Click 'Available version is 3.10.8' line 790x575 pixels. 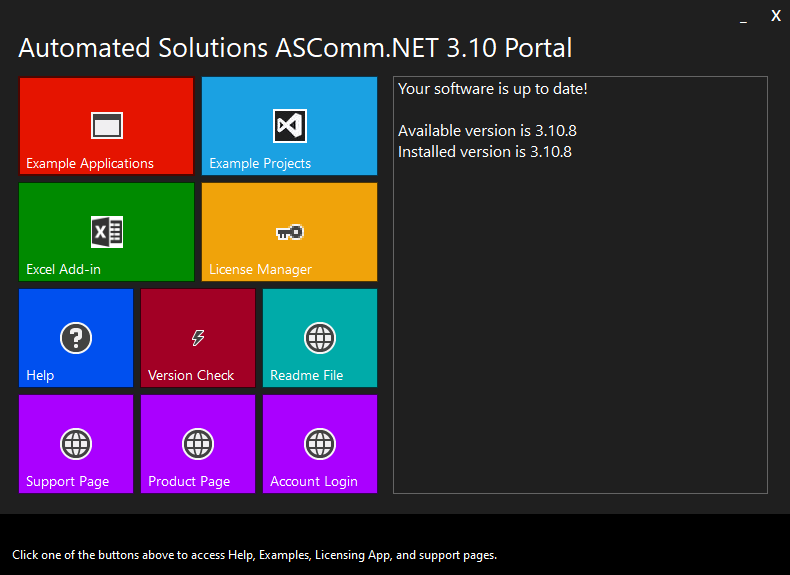(x=487, y=131)
